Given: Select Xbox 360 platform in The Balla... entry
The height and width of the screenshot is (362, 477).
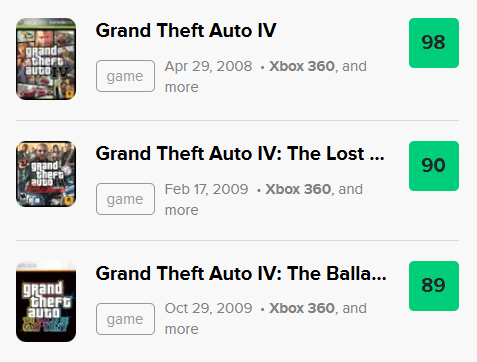Looking at the screenshot, I should point(302,308).
